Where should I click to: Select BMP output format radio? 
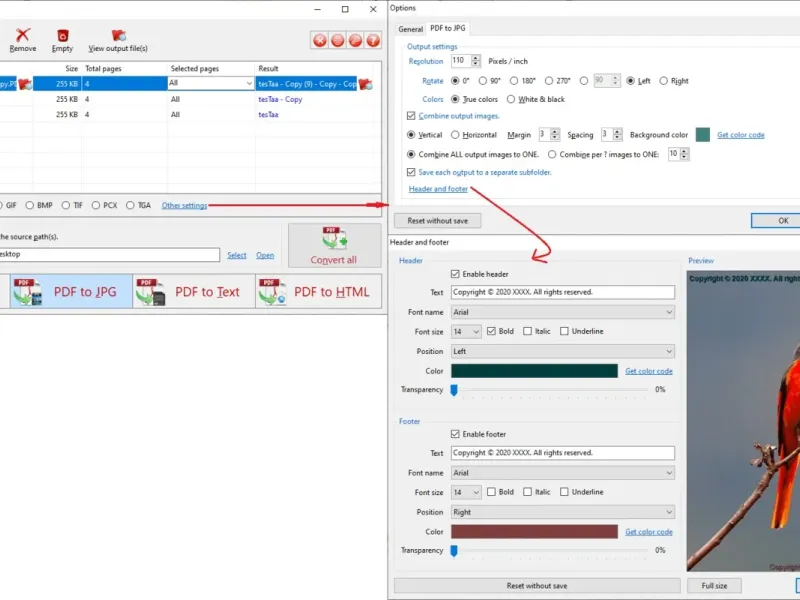(30, 205)
